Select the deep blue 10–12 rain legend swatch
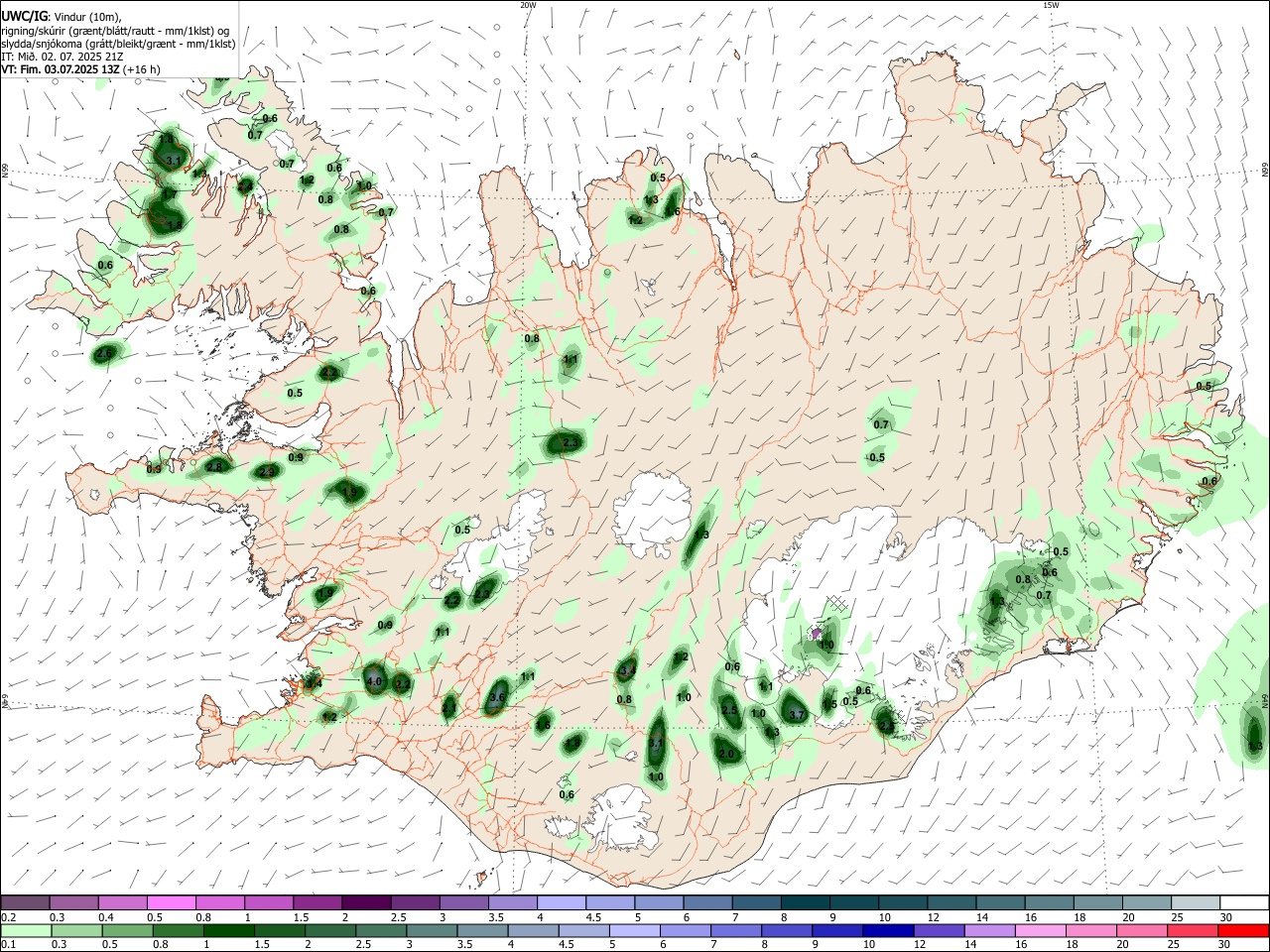 tap(886, 930)
